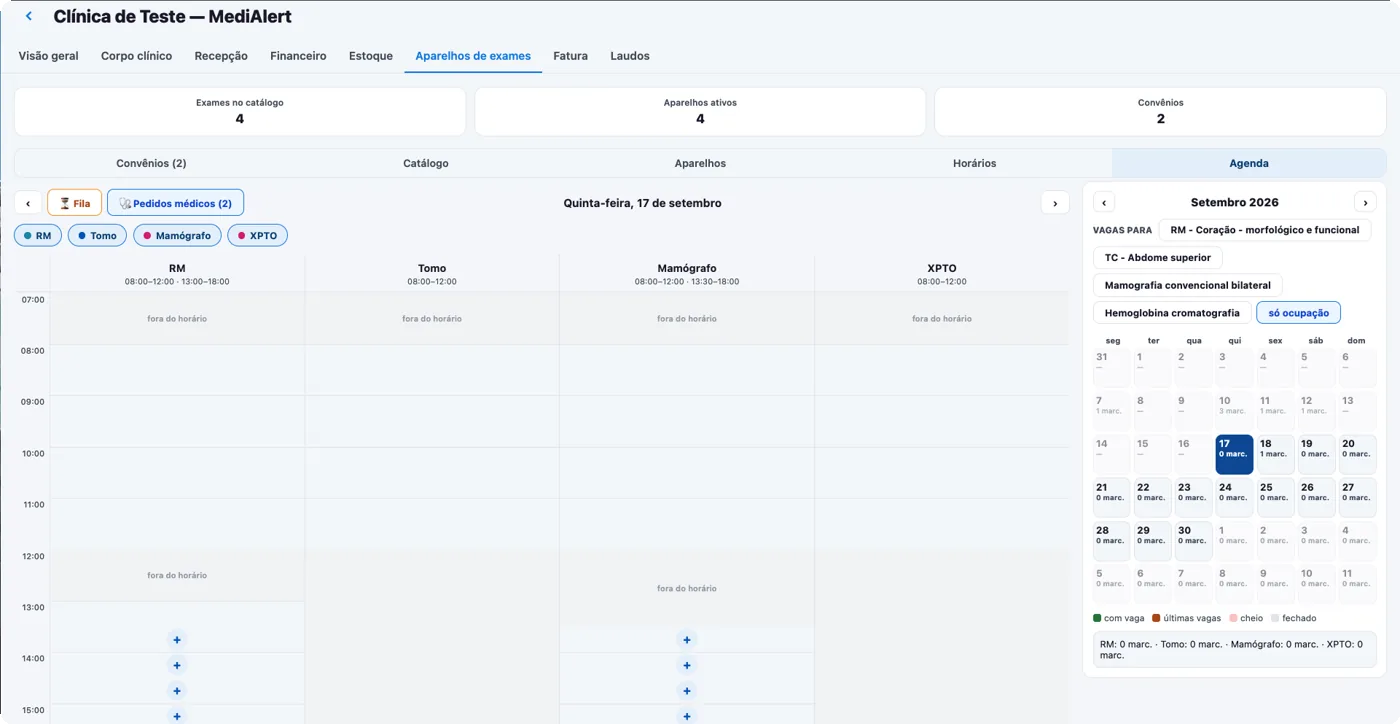Show next month in mini calendar

tap(1365, 202)
